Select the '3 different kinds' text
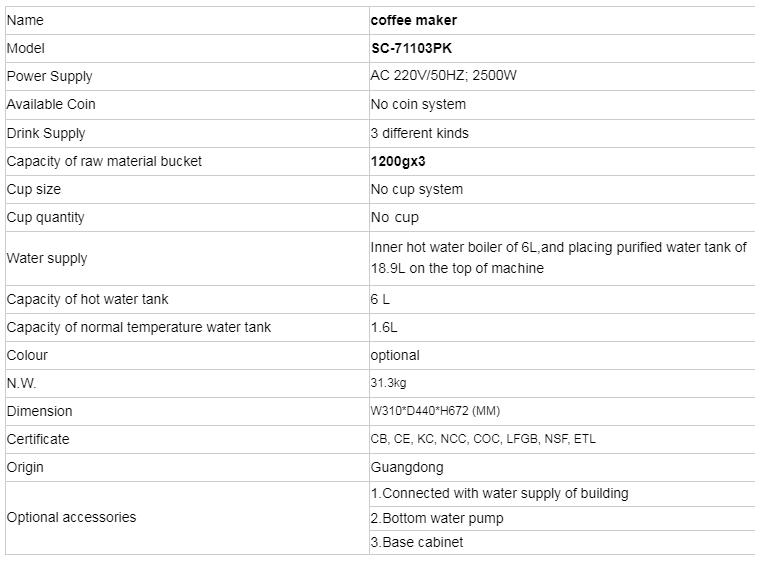 [420, 133]
